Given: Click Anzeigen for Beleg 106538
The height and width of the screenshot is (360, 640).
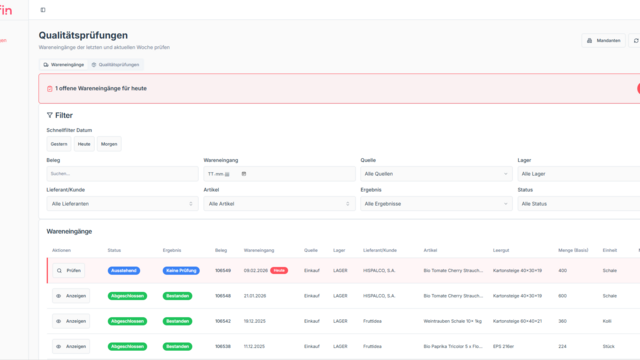Looking at the screenshot, I should click(x=71, y=347).
